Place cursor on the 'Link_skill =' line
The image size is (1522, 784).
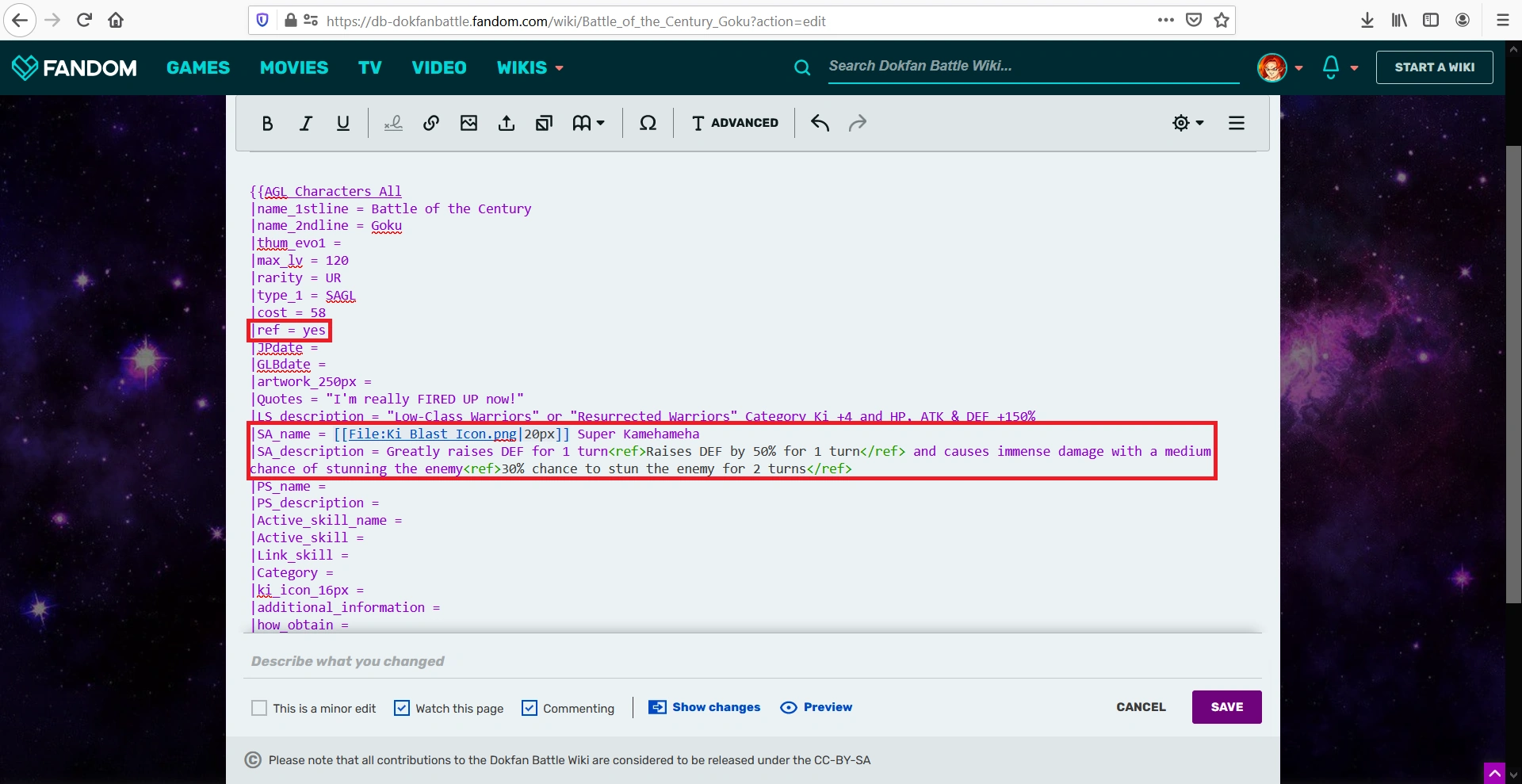[x=300, y=556]
